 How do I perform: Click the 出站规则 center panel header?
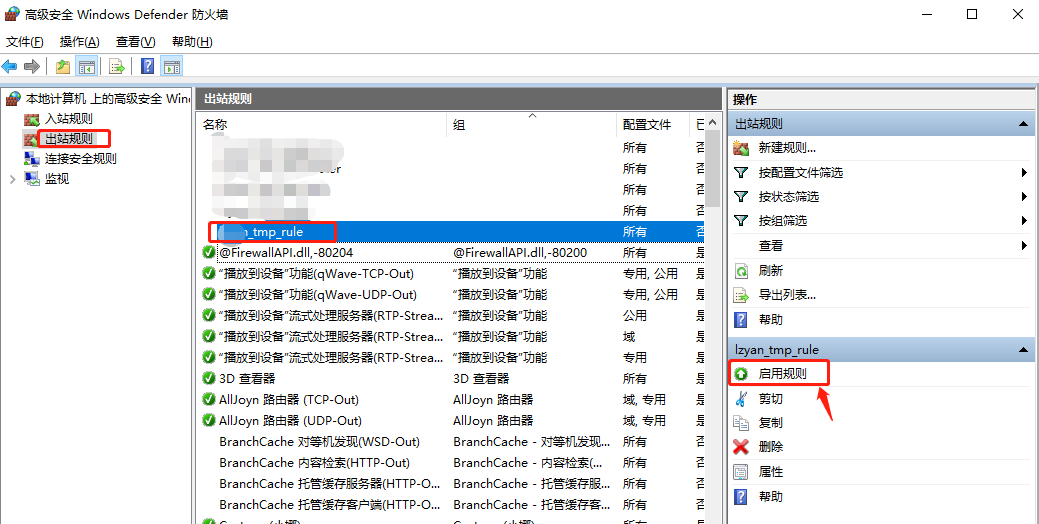pos(458,99)
